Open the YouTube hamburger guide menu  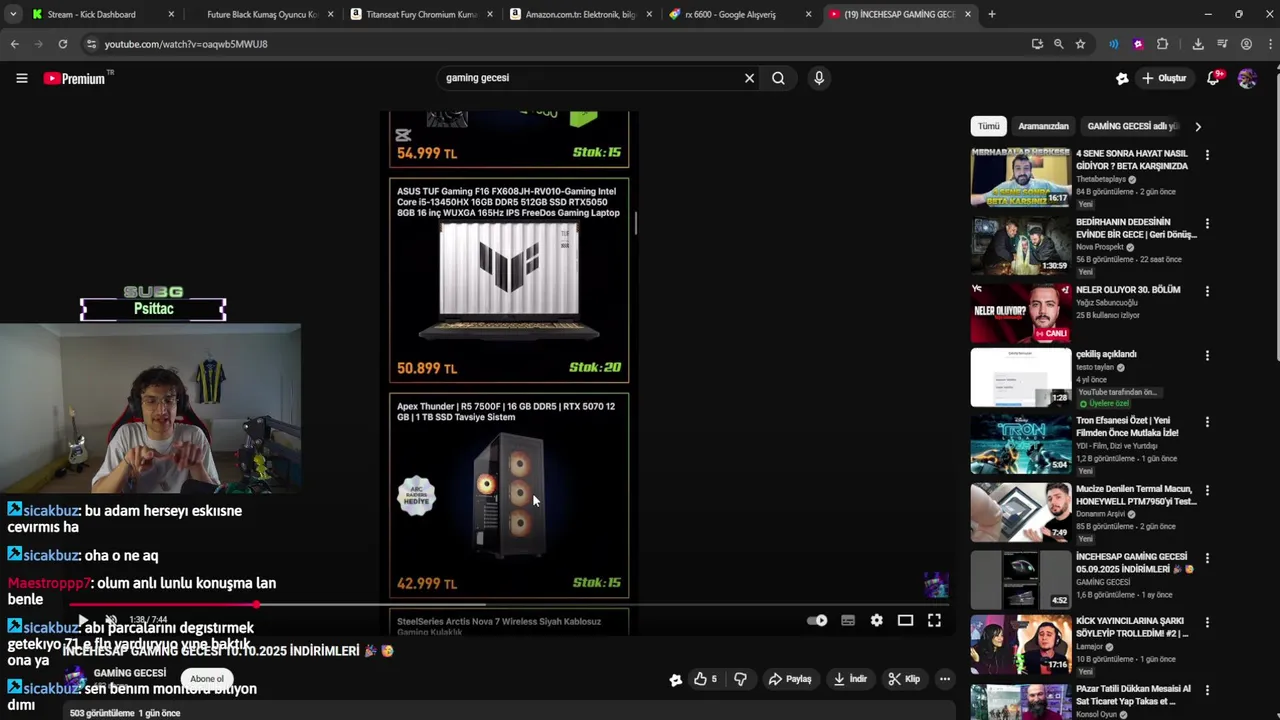click(x=21, y=78)
